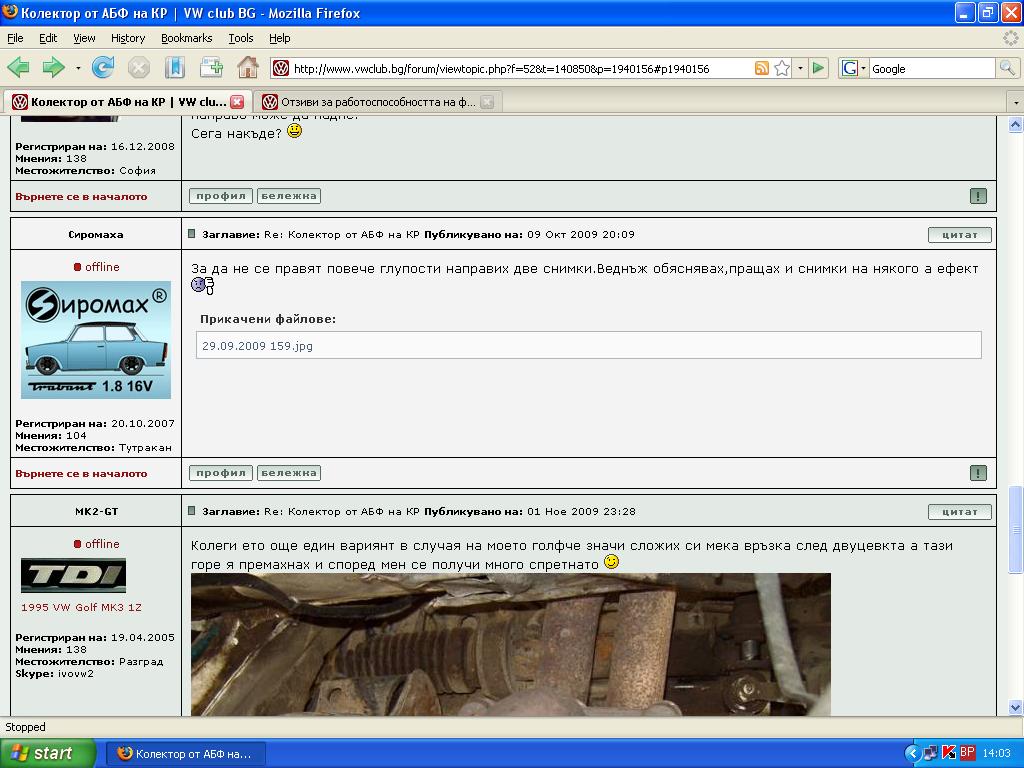Bookmark this page with the star icon

pos(782,69)
